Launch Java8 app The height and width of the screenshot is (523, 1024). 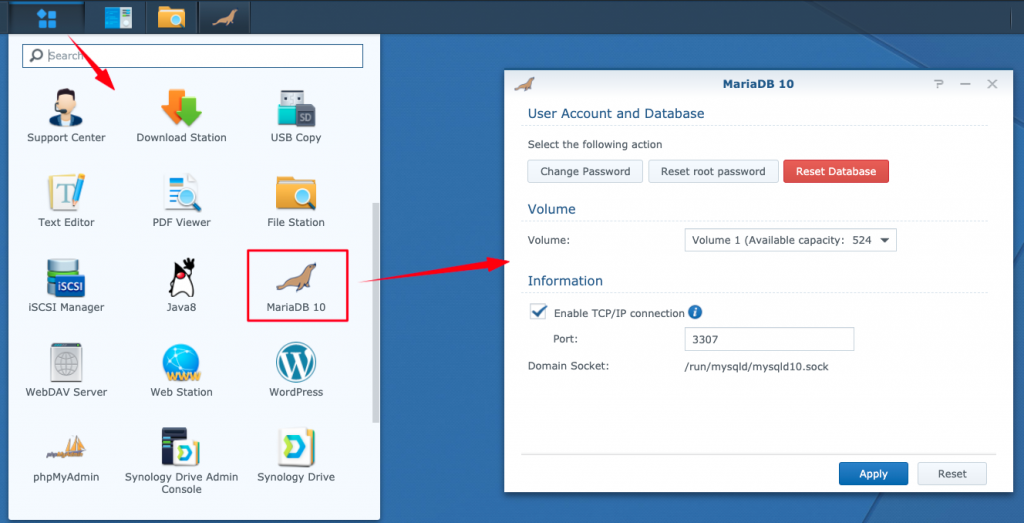pyautogui.click(x=182, y=285)
